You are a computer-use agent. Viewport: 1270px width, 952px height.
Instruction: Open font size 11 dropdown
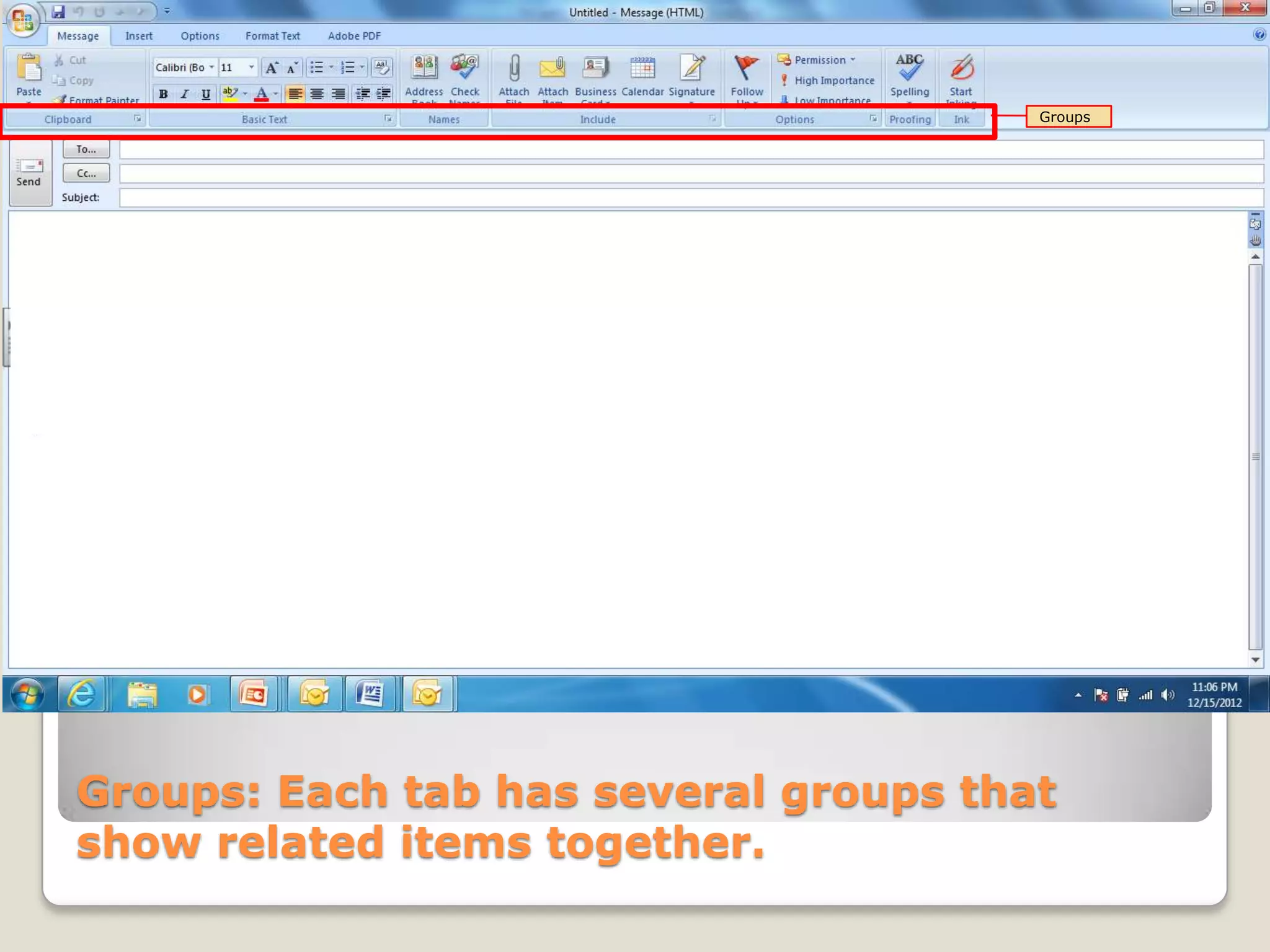click(x=251, y=67)
